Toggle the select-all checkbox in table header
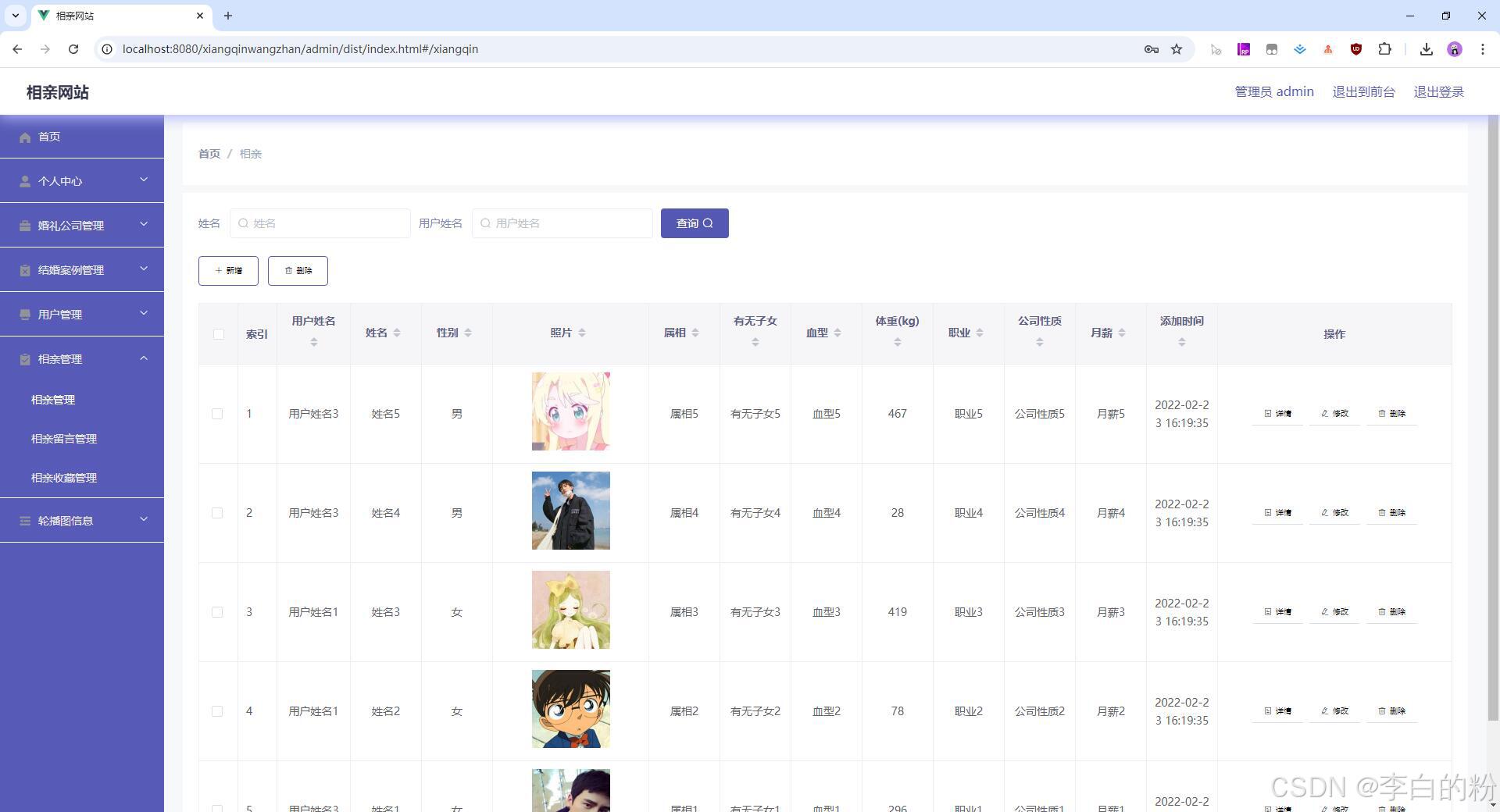Screen dimensions: 1500x812 [x=219, y=334]
